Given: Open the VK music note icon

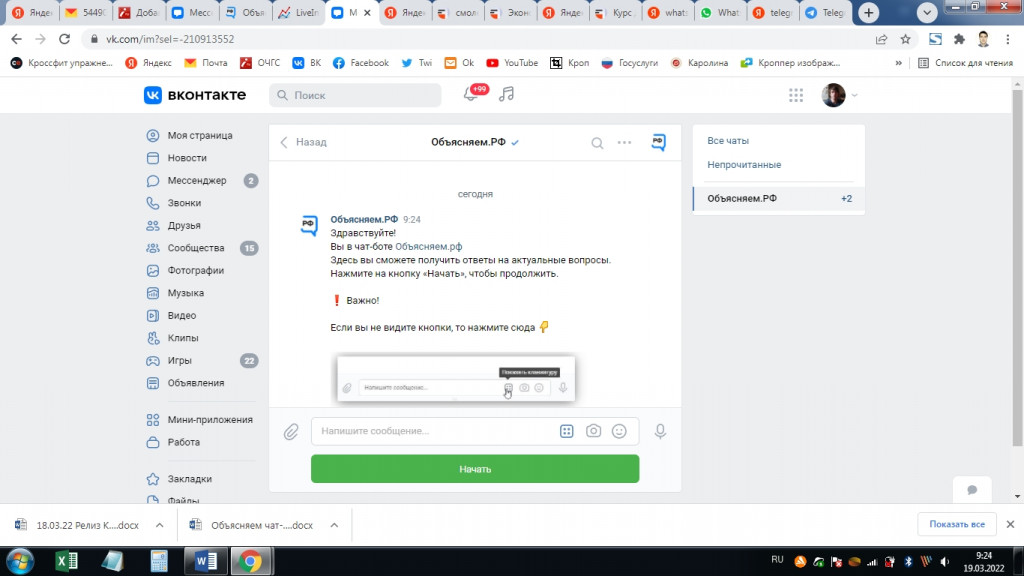Looking at the screenshot, I should 507,95.
